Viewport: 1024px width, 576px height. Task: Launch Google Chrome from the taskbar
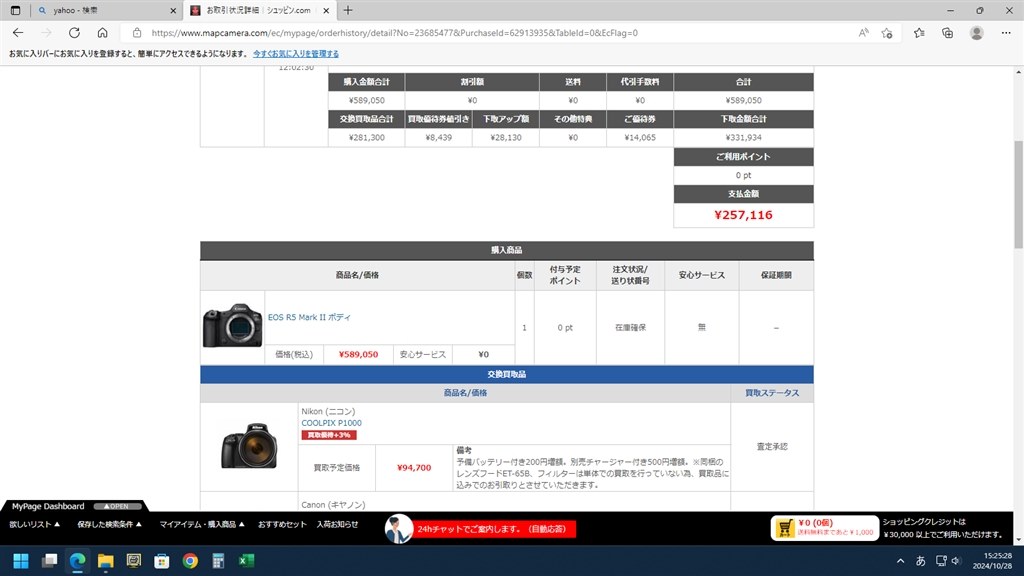(x=190, y=560)
